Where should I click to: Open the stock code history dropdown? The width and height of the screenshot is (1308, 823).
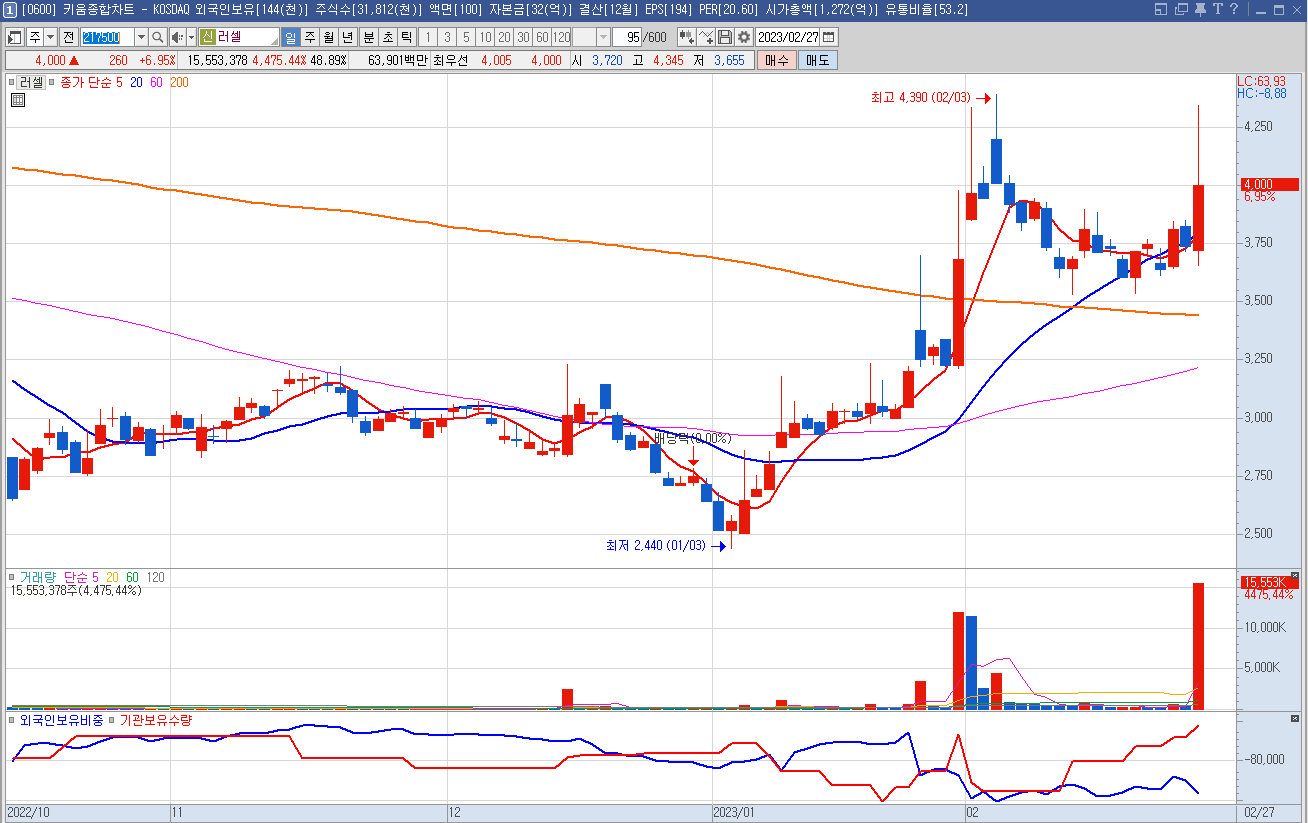[140, 37]
